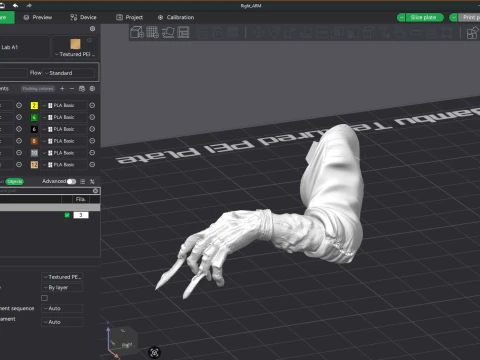Select the Lab A1 printer selector

(x=25, y=47)
